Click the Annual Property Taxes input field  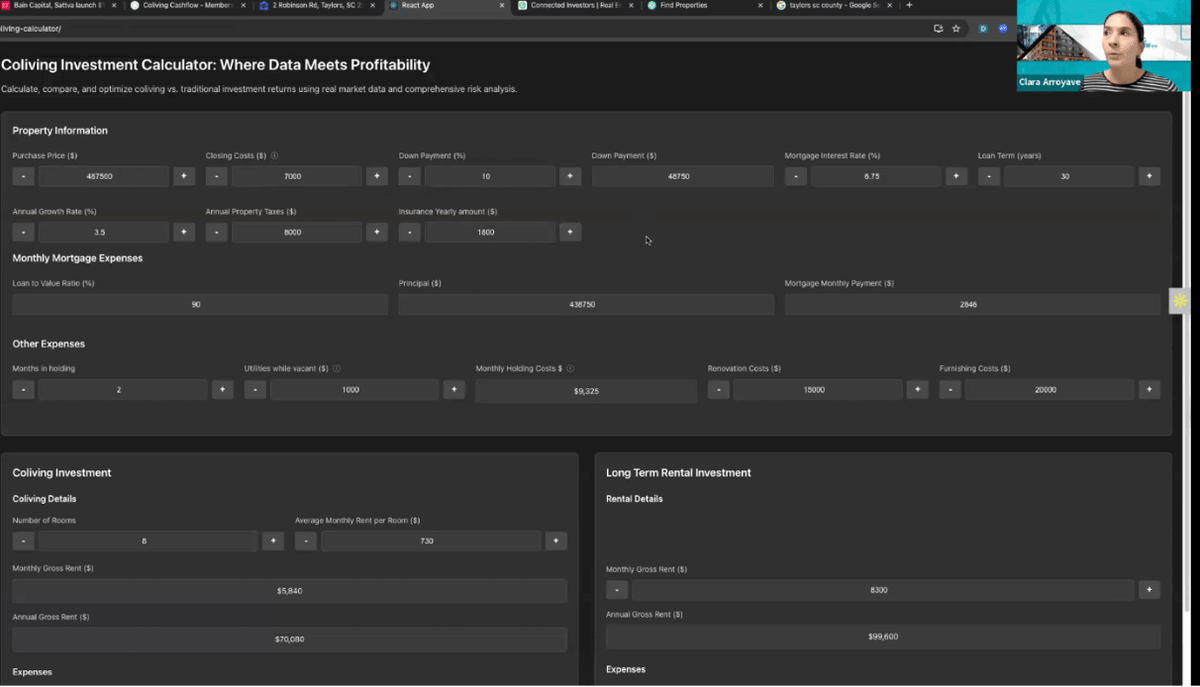pyautogui.click(x=296, y=232)
